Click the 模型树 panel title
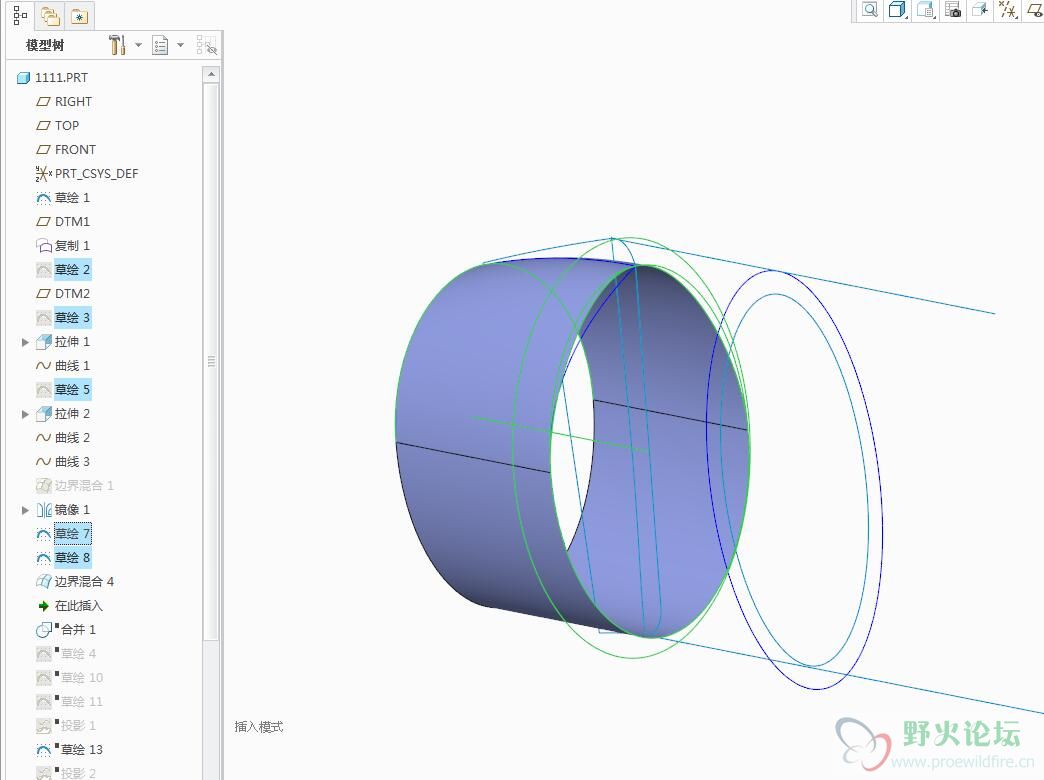 click(45, 45)
